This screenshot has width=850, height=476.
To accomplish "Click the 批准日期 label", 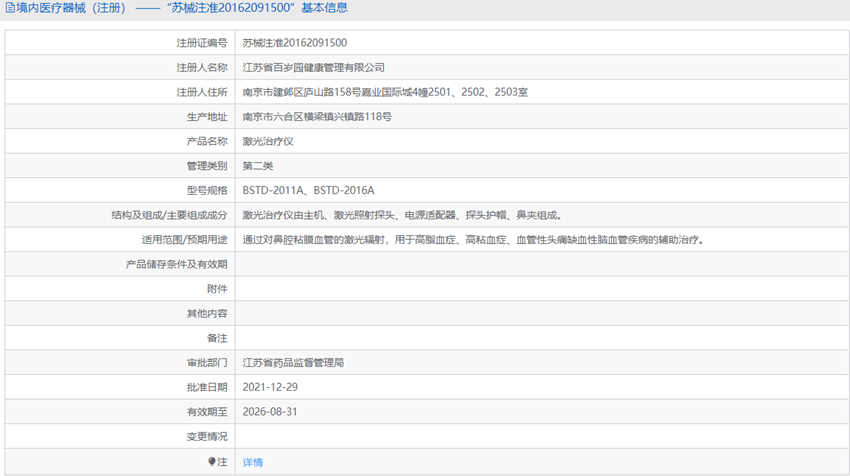I will coord(207,387).
